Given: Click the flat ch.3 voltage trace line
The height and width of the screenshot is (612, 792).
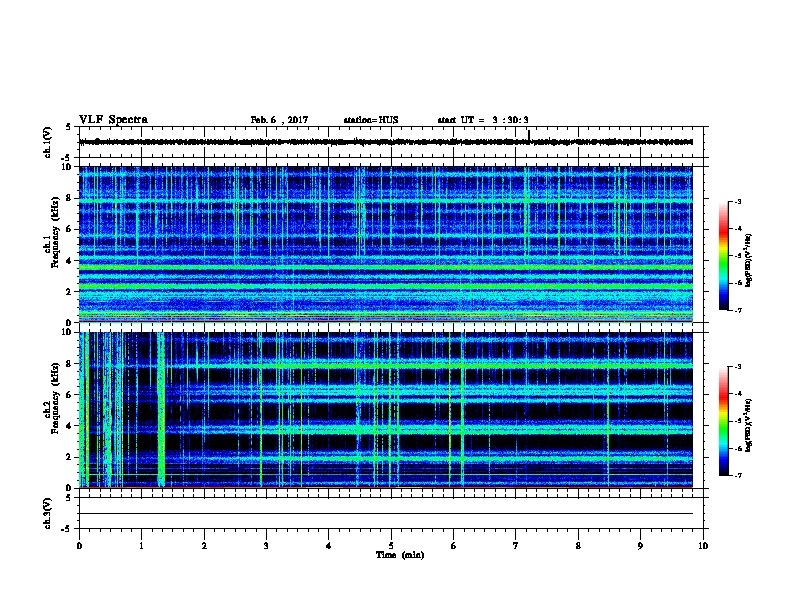Looking at the screenshot, I should click(386, 514).
